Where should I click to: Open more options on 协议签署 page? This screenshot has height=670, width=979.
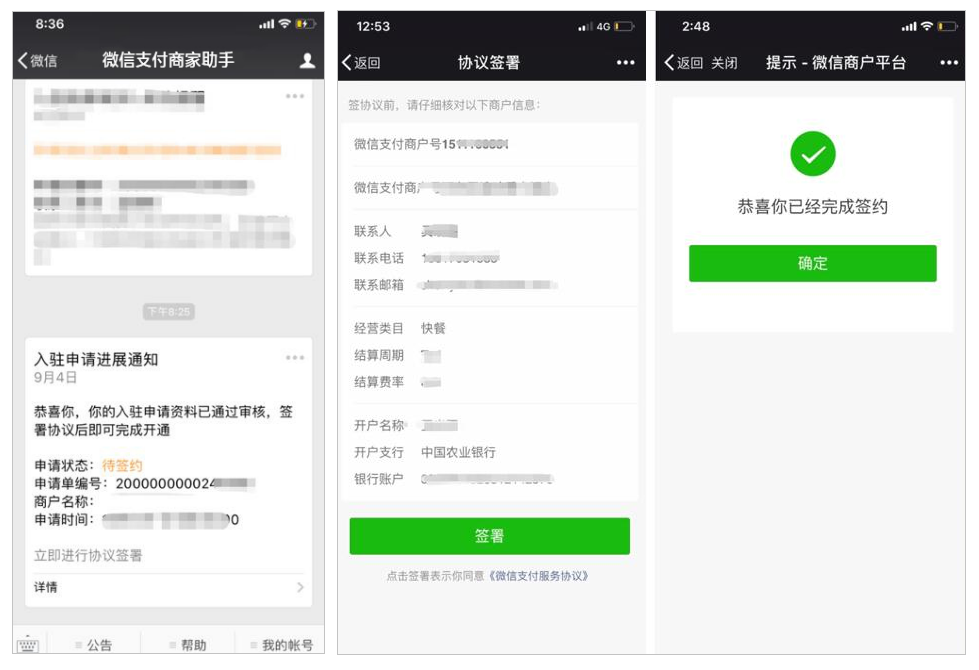tap(625, 62)
